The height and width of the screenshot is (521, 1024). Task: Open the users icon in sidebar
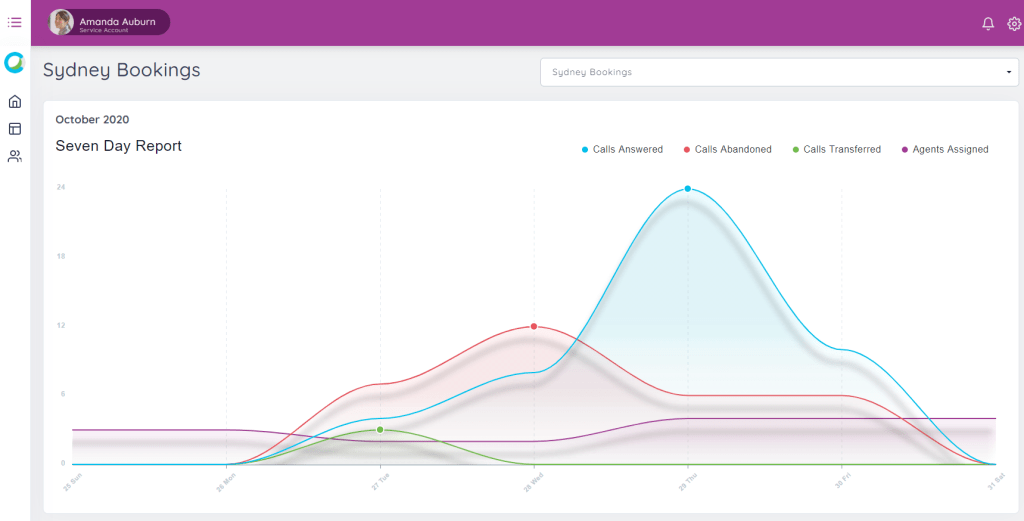[15, 156]
